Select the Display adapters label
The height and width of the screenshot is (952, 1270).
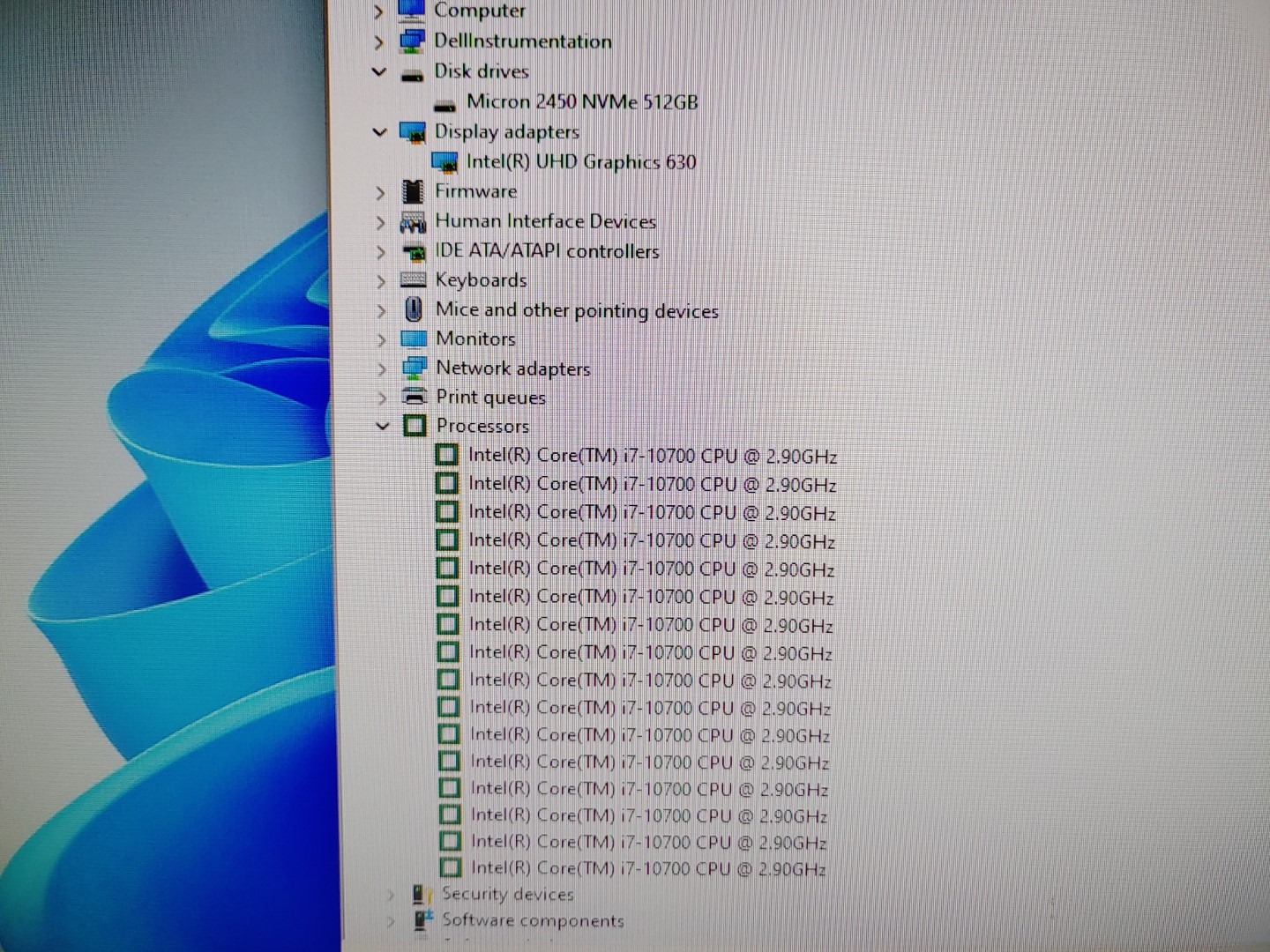click(x=507, y=132)
